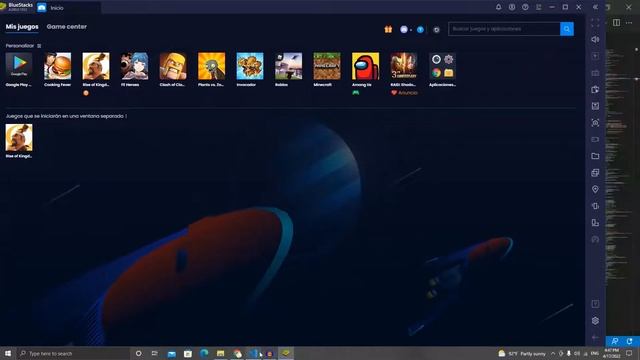Open the blue-background game icon after Plants vs. Zombies
Screen dimensions: 640x360
click(250, 66)
